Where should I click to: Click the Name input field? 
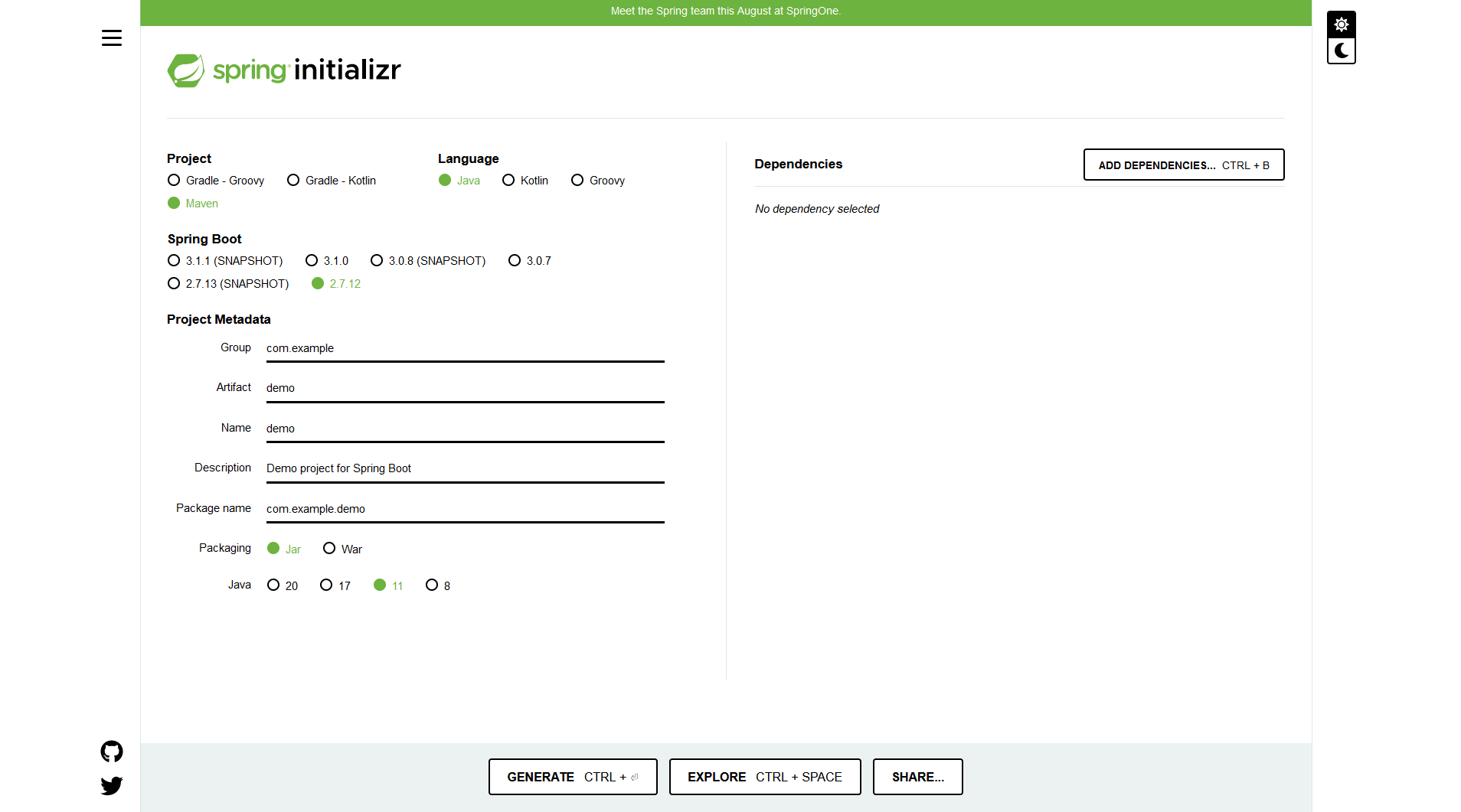pos(466,429)
